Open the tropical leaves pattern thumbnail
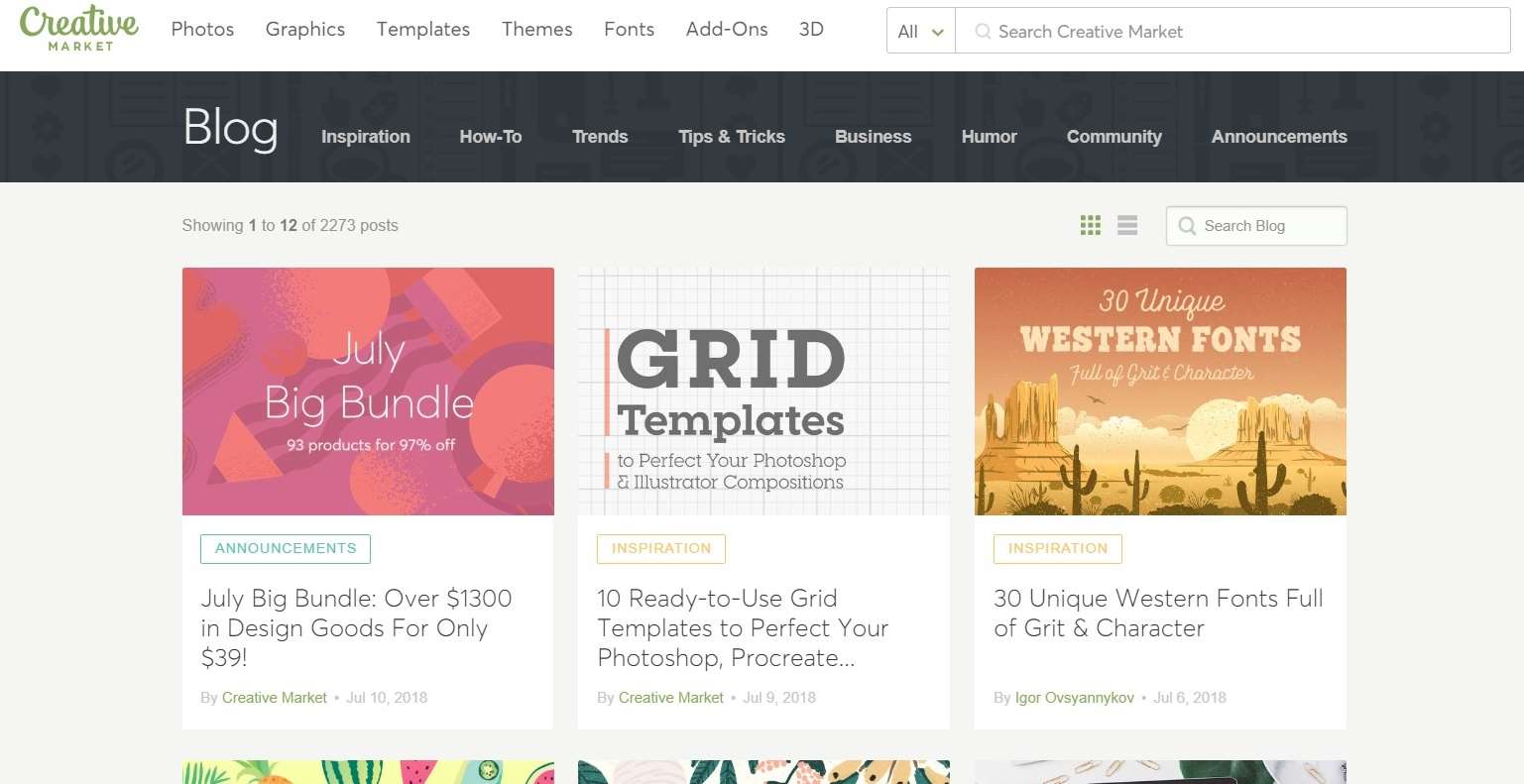 pos(763,772)
